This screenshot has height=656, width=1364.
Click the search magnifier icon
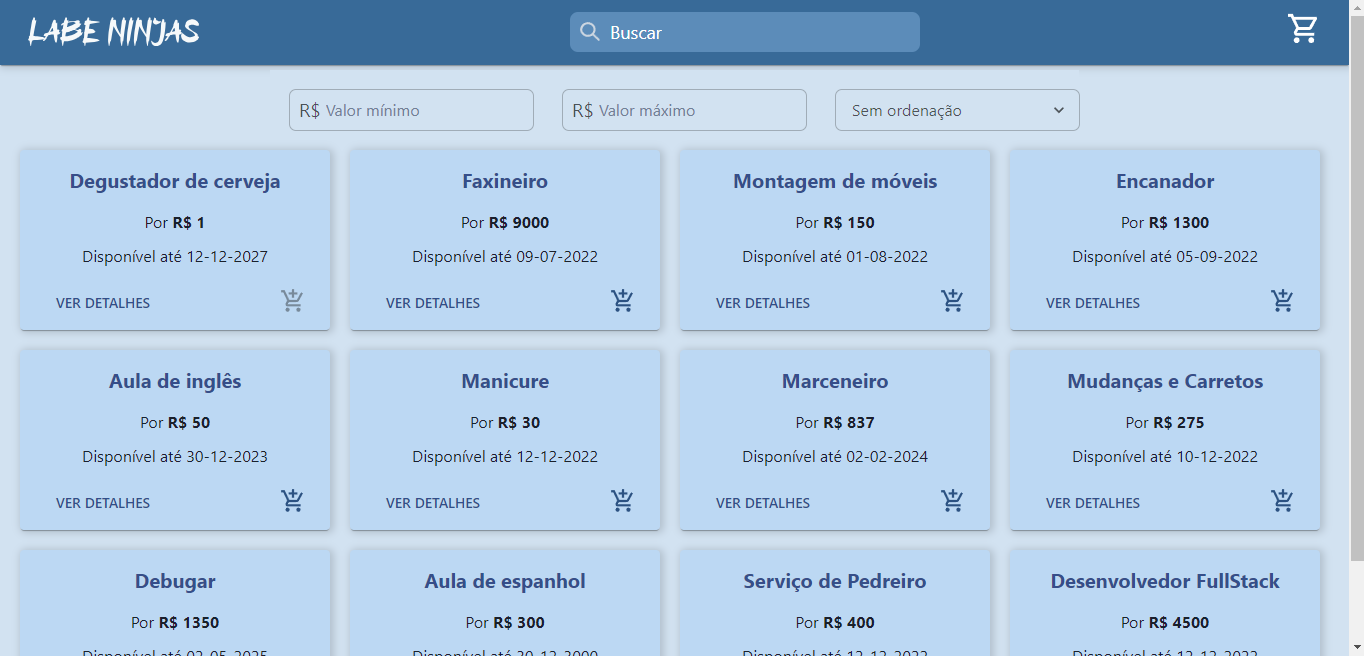(590, 31)
